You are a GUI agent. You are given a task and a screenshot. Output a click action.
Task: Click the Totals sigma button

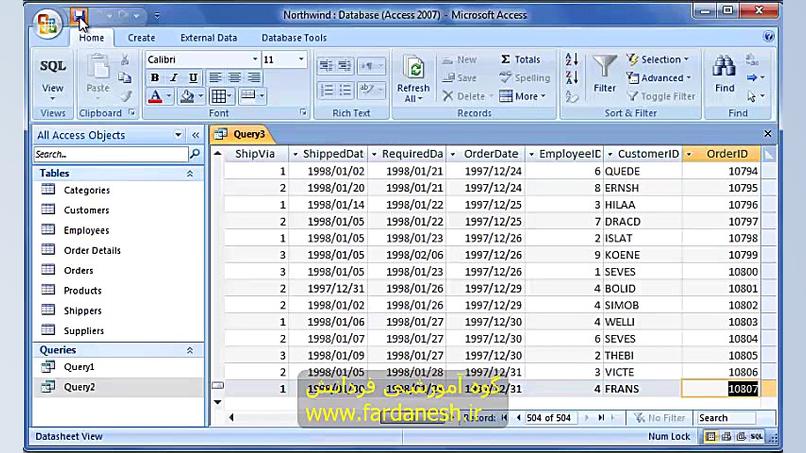click(520, 60)
